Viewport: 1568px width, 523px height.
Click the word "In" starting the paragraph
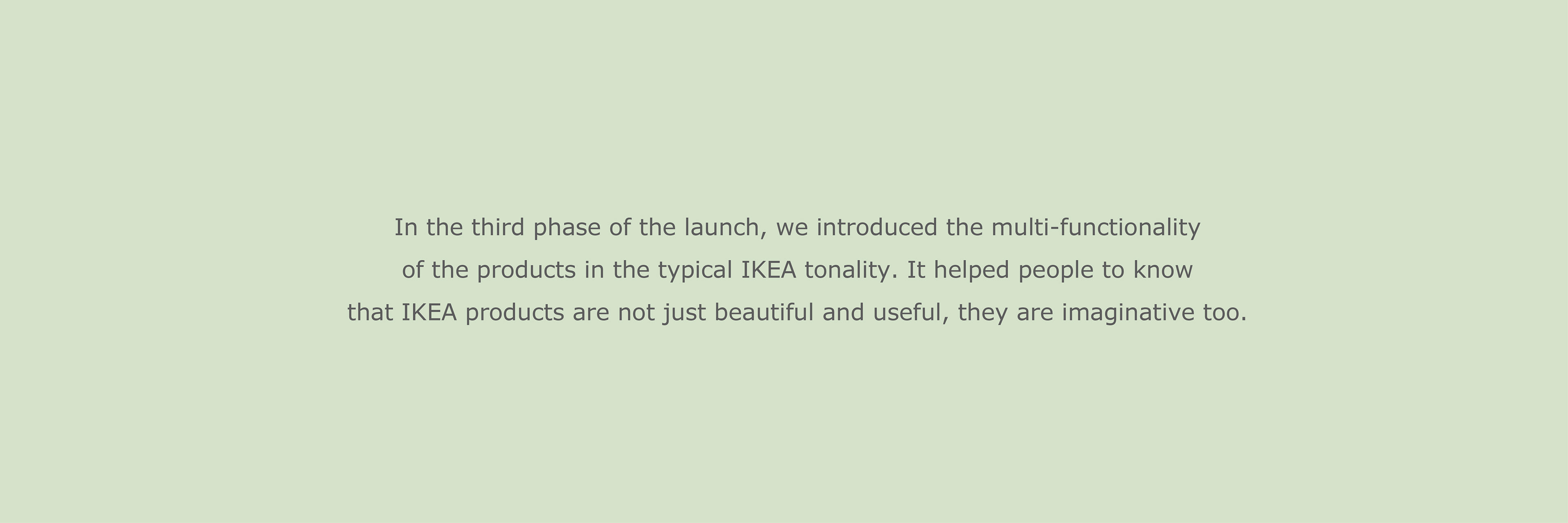click(406, 228)
